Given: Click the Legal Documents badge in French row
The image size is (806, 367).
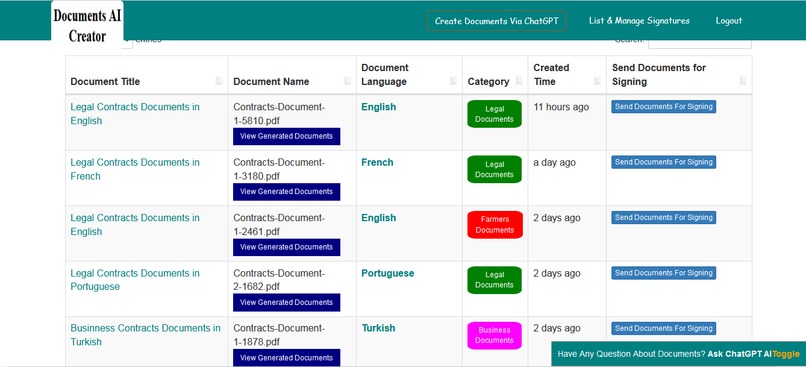Looking at the screenshot, I should click(x=494, y=170).
